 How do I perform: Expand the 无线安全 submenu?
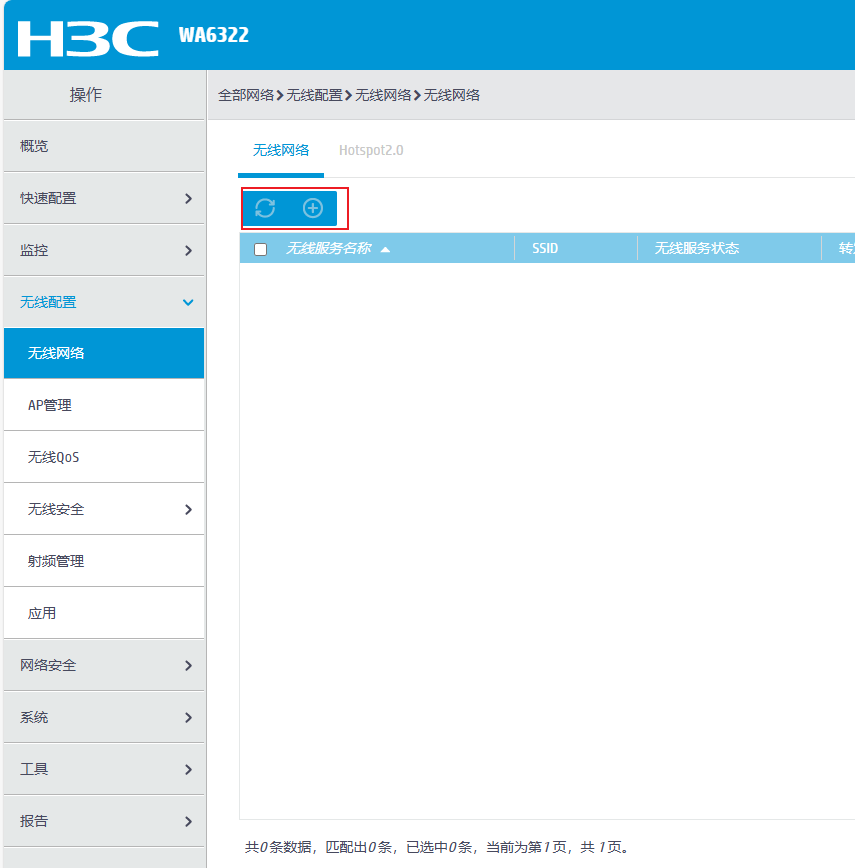pyautogui.click(x=104, y=508)
